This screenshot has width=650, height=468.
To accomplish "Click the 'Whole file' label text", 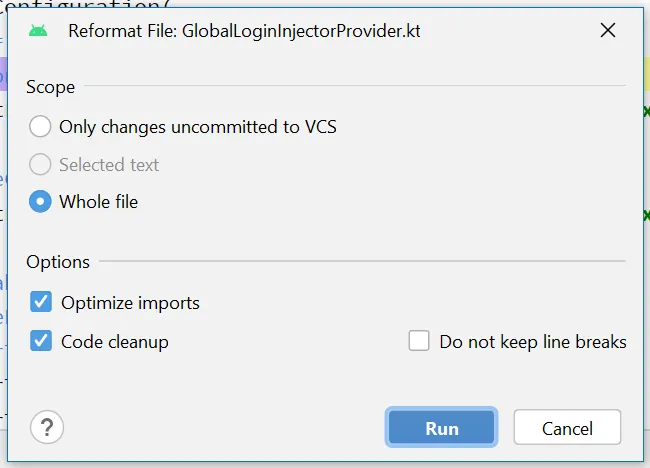I will 99,202.
